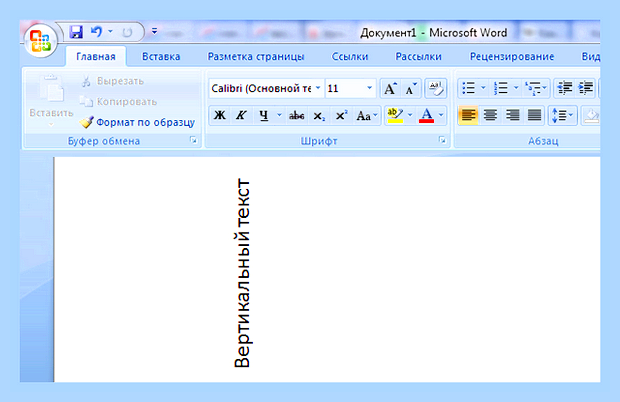The image size is (620, 402).
Task: Open the Буфер обмена dialog launcher
Action: coord(193,140)
